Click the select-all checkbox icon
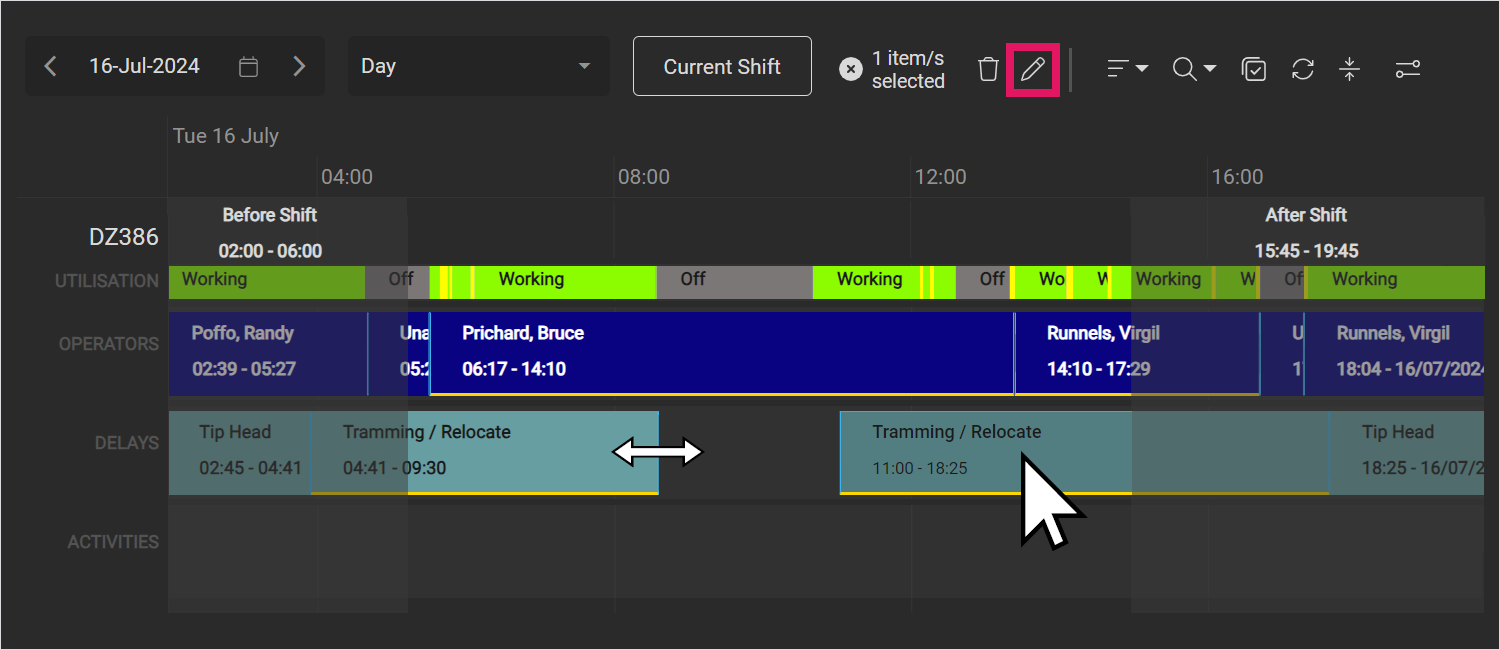 click(x=1254, y=69)
